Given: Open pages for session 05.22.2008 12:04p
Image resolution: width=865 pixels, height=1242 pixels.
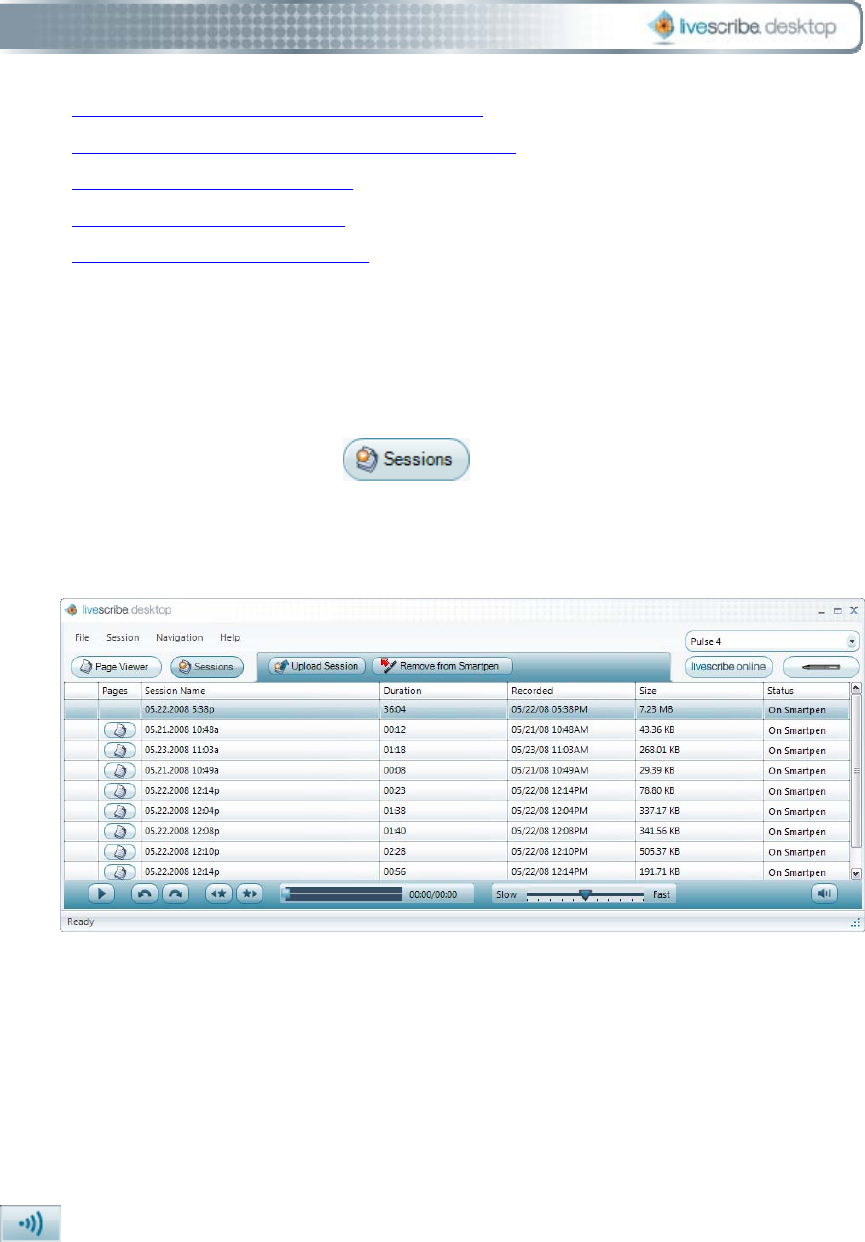Looking at the screenshot, I should tap(119, 811).
